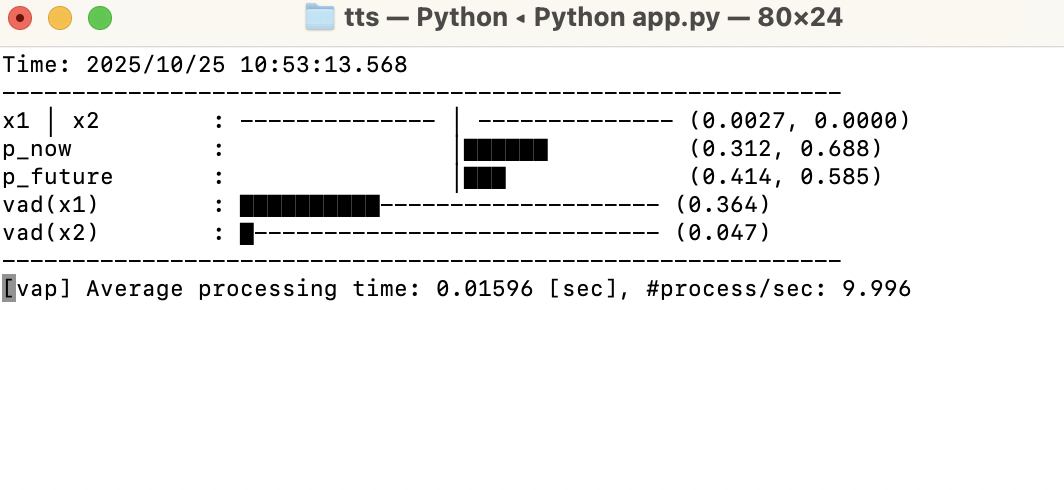Click the filled p_now bar

tap(506, 150)
